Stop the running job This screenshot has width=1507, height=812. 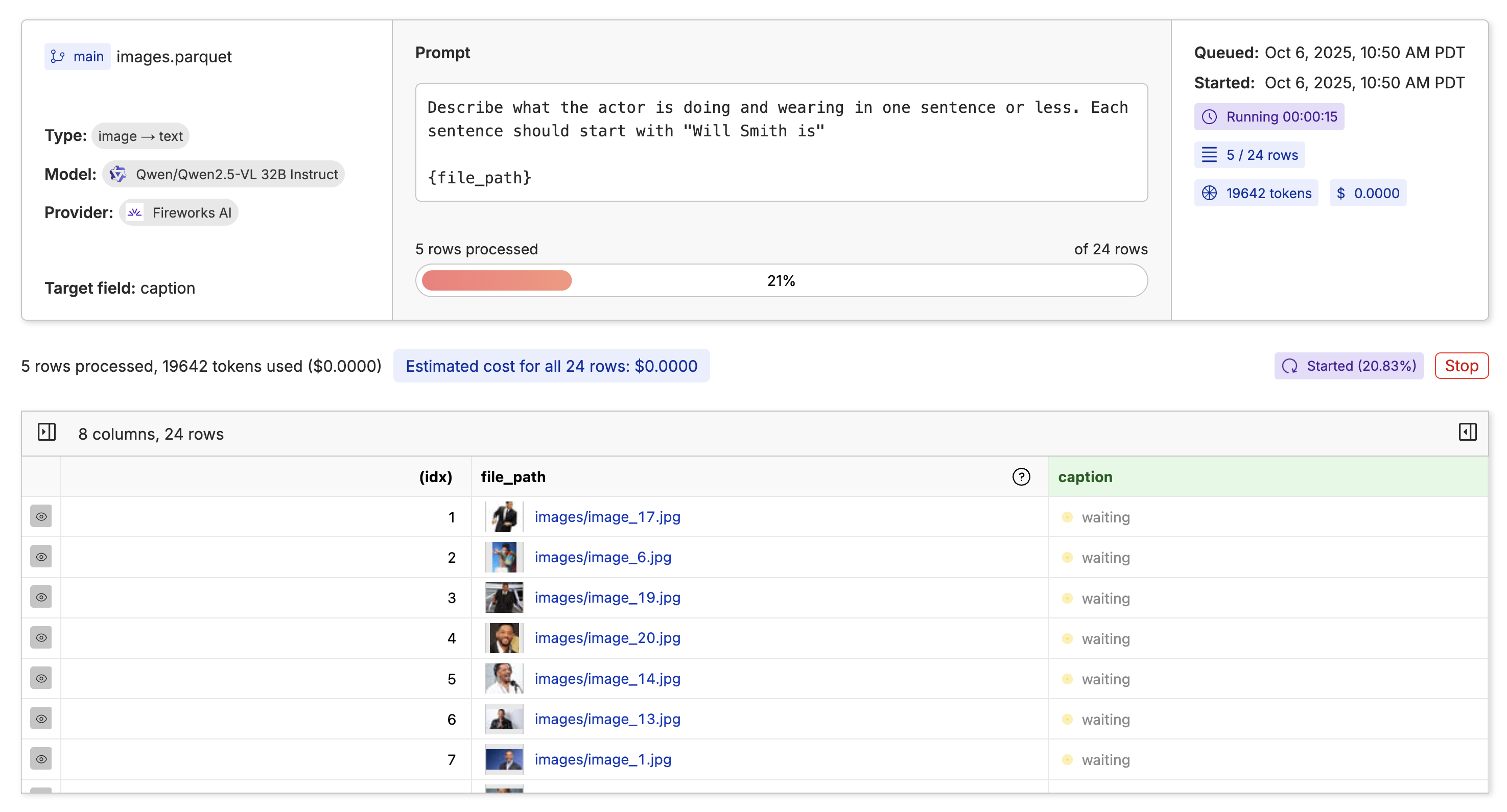tap(1461, 366)
